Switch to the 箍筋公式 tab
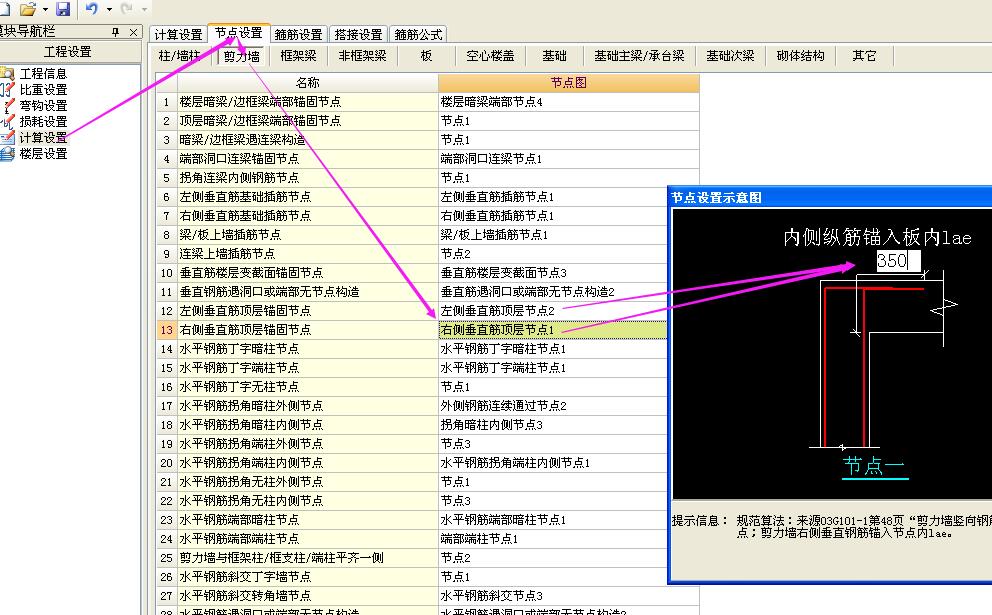 418,34
